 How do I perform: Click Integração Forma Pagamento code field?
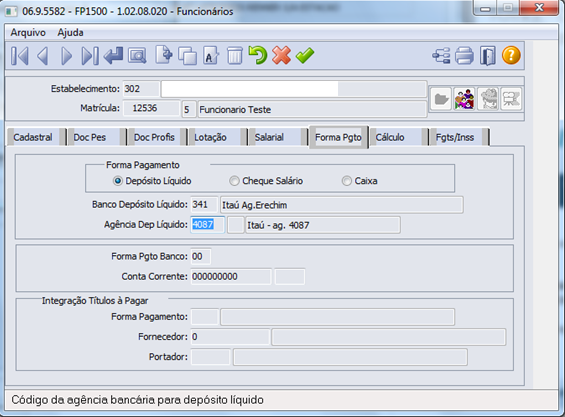point(205,317)
